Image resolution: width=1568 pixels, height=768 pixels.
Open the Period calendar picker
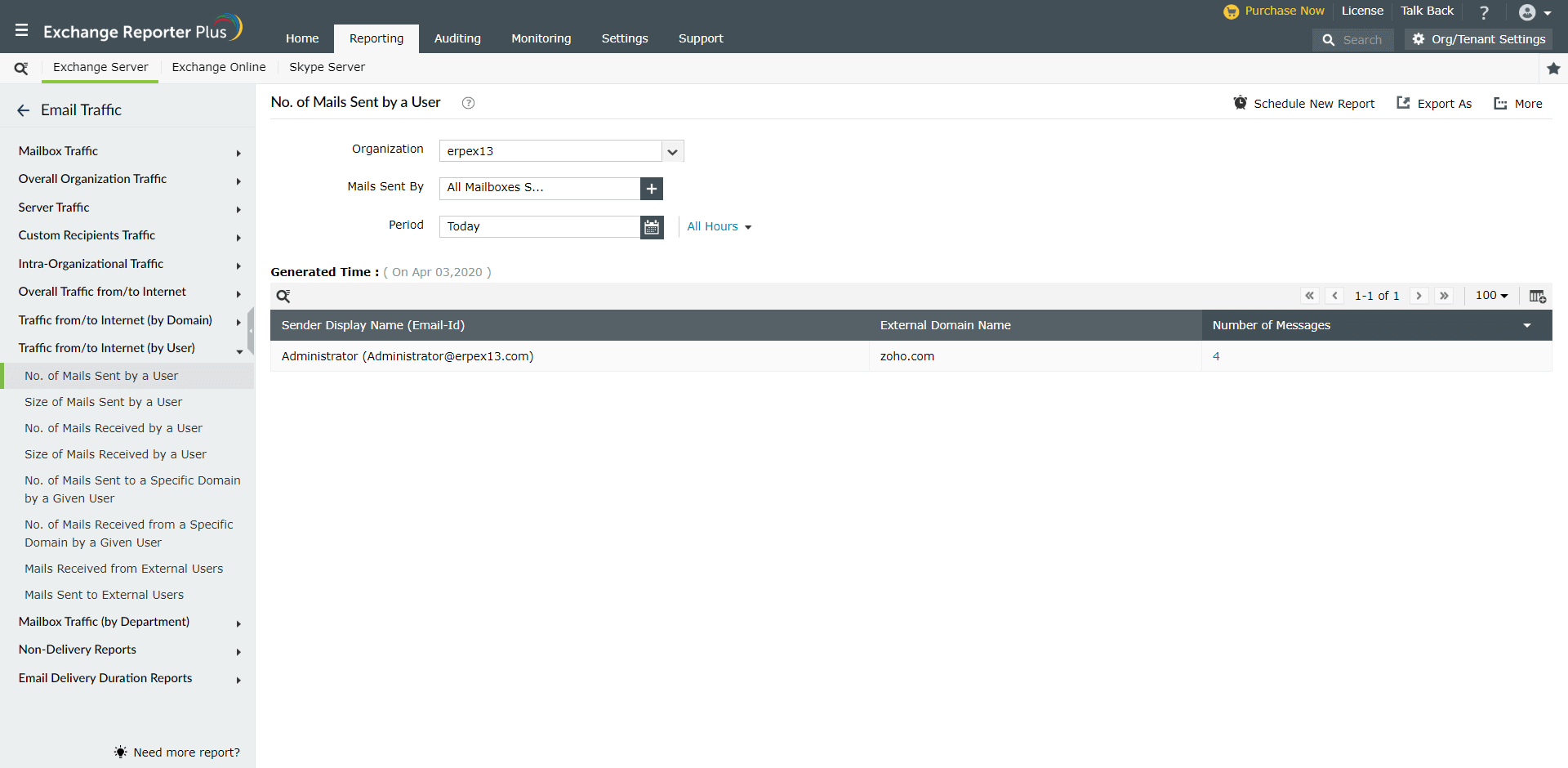tap(652, 227)
